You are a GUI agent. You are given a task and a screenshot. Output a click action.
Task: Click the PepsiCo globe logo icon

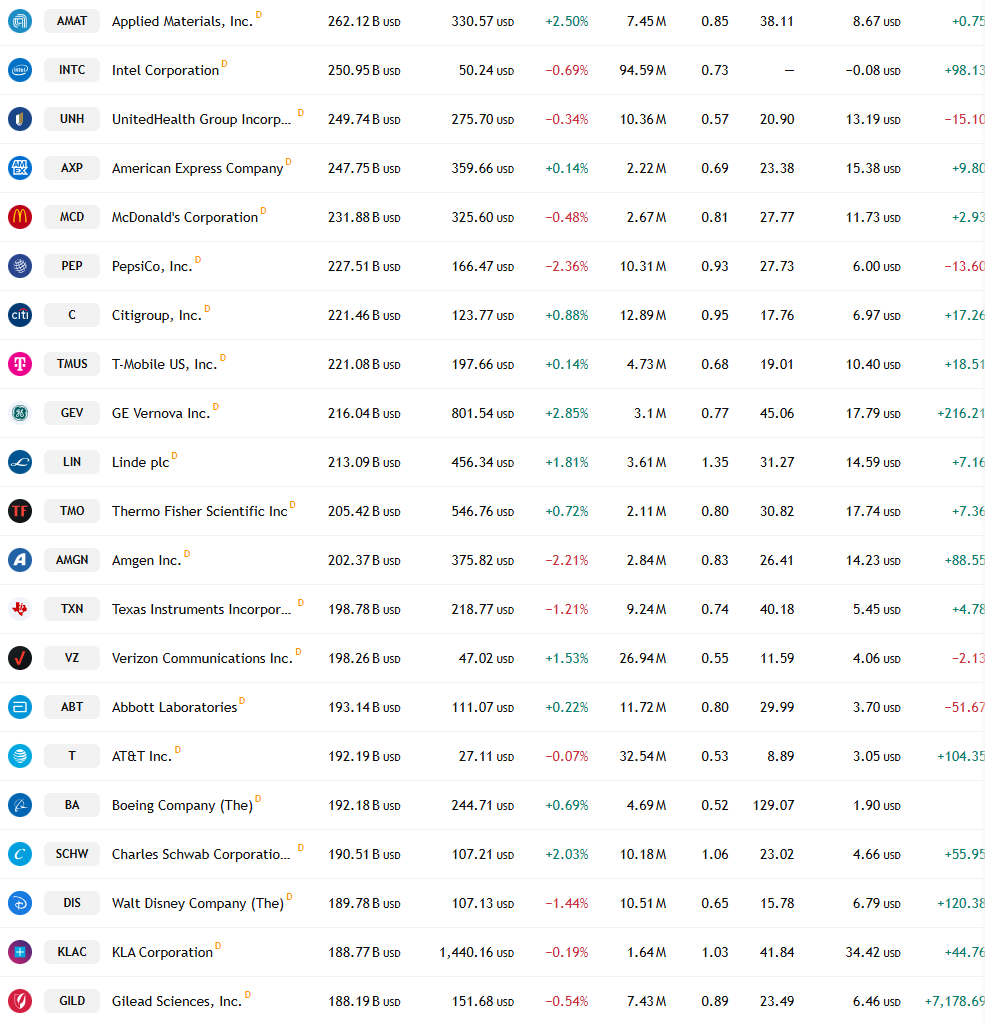(x=20, y=266)
